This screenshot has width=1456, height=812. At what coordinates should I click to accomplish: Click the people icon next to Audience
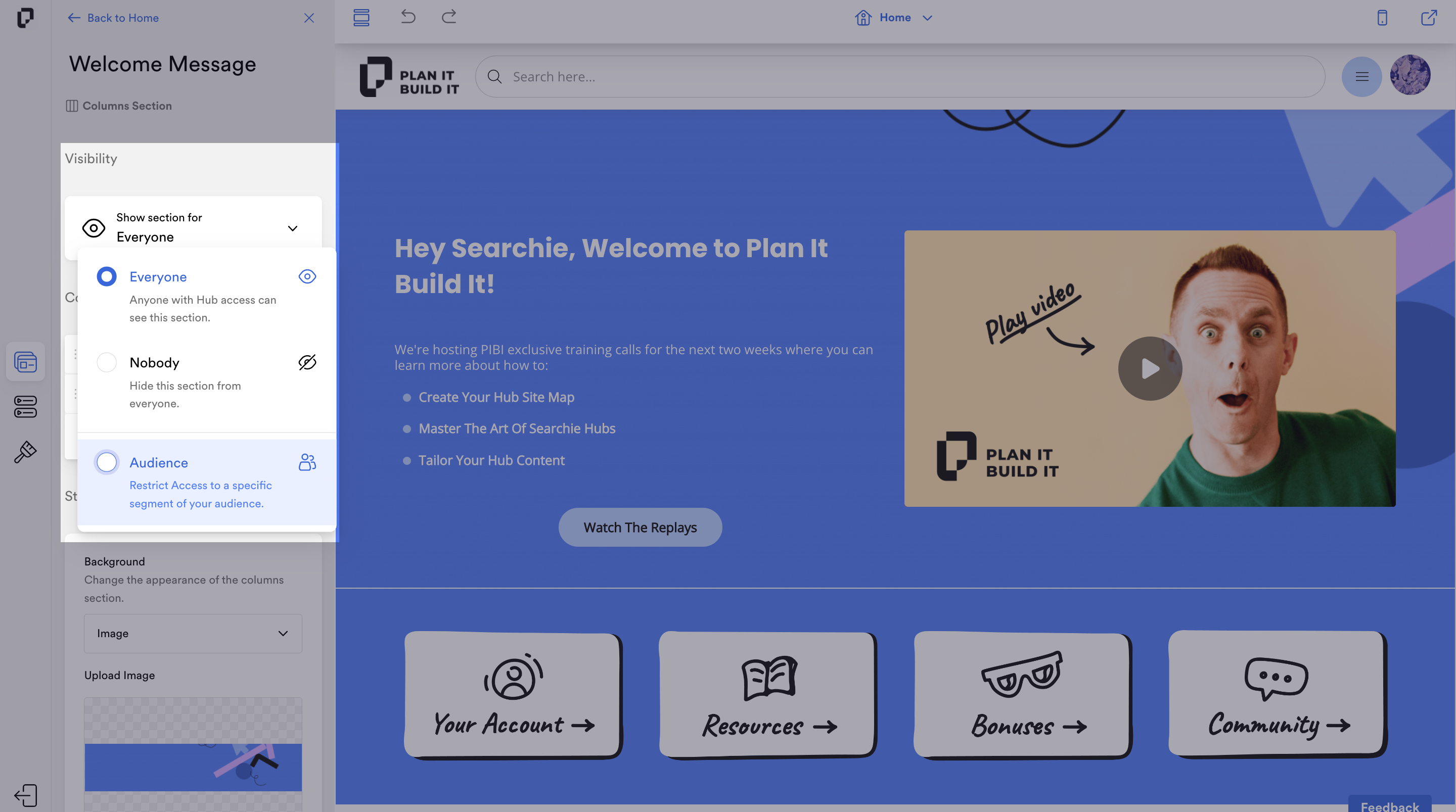[307, 462]
